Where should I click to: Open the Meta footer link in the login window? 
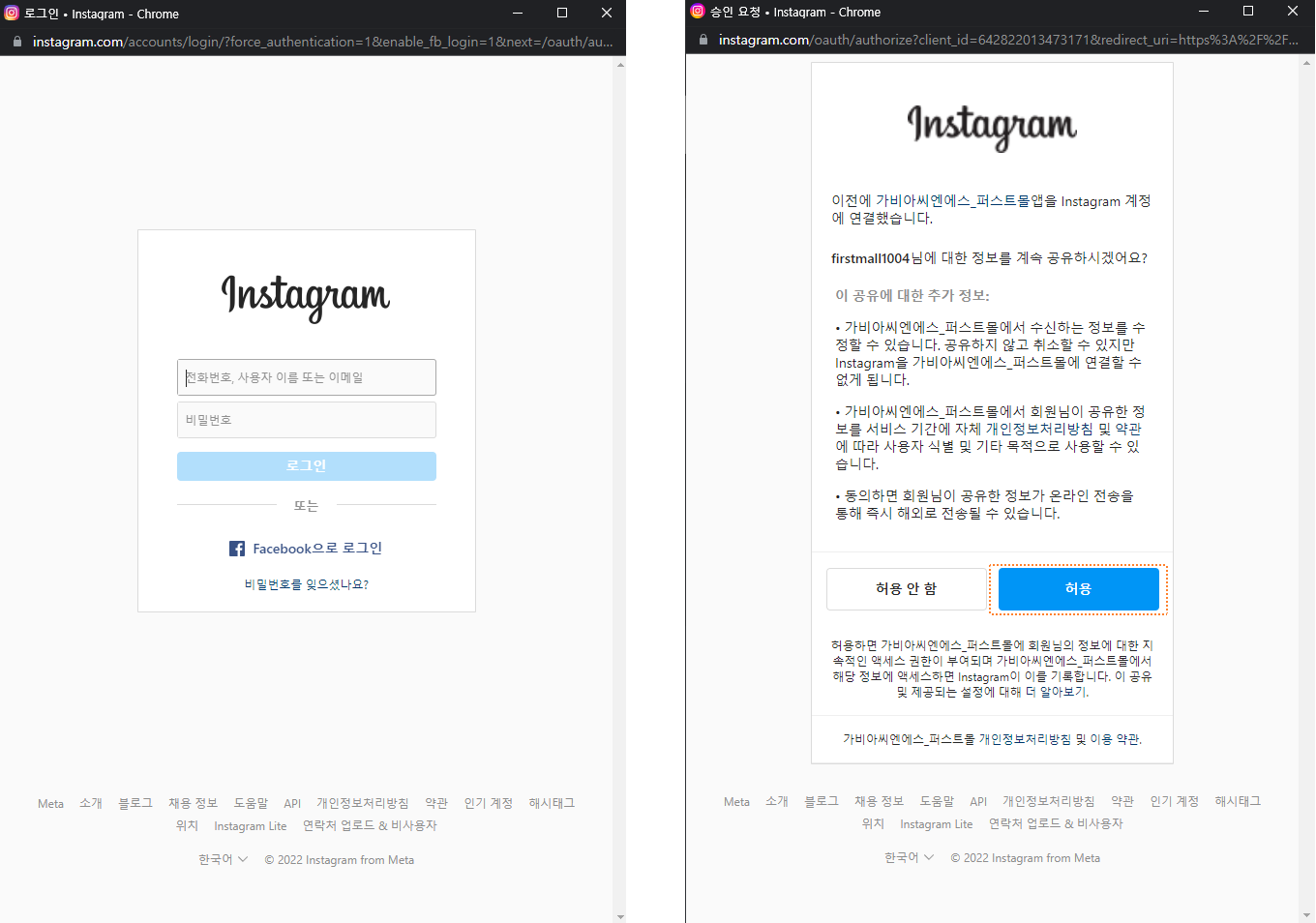[x=50, y=804]
